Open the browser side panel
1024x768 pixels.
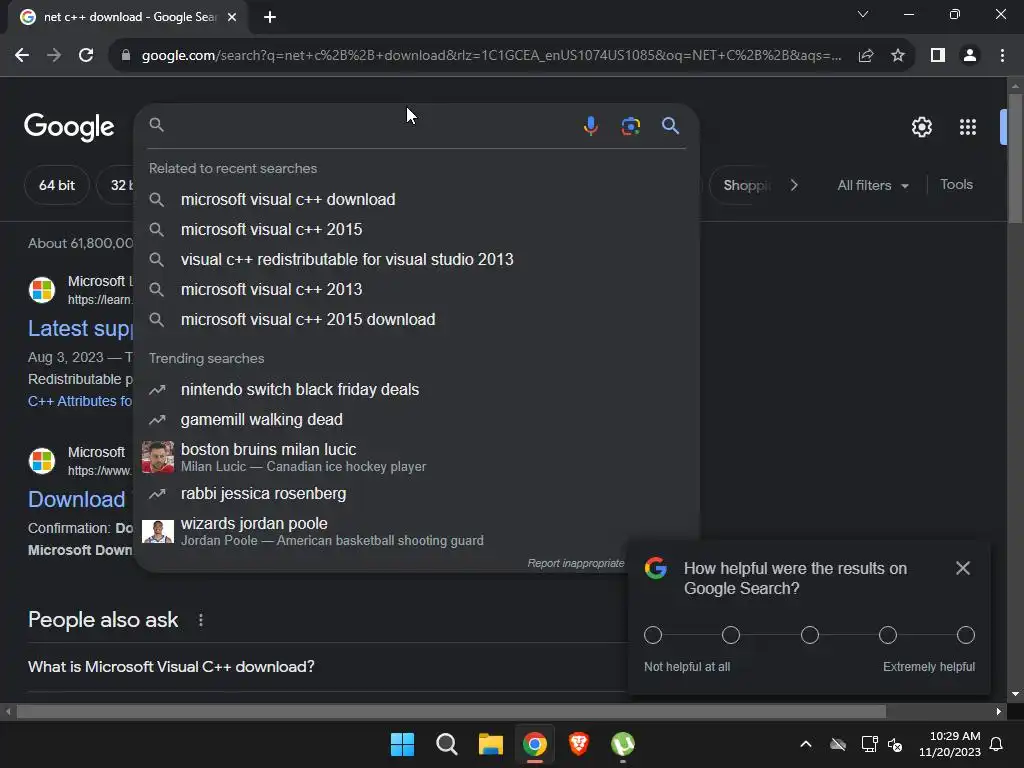[938, 56]
